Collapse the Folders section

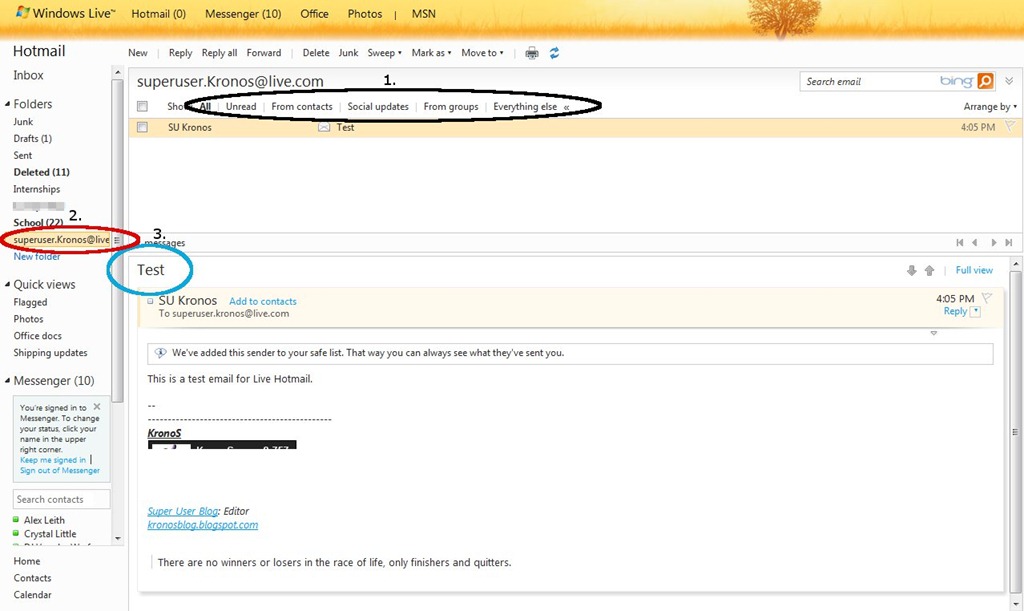tap(8, 104)
